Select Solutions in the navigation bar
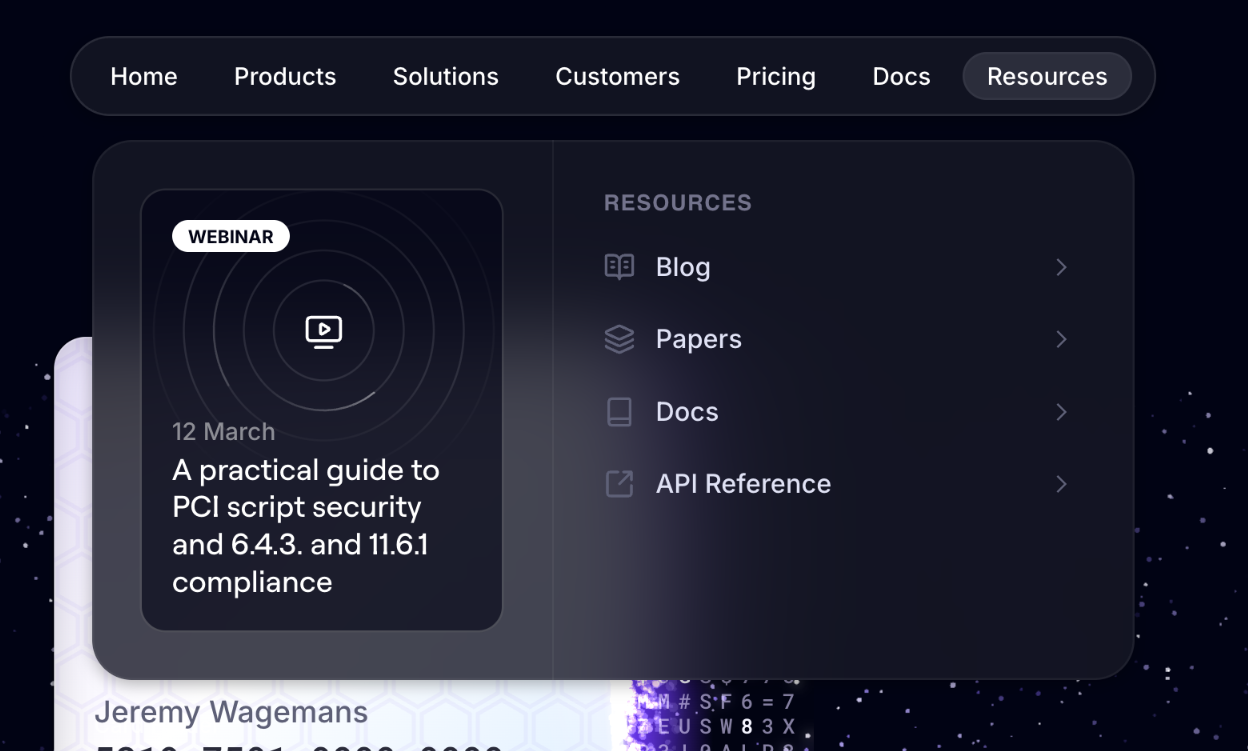The width and height of the screenshot is (1248, 751). tap(445, 77)
